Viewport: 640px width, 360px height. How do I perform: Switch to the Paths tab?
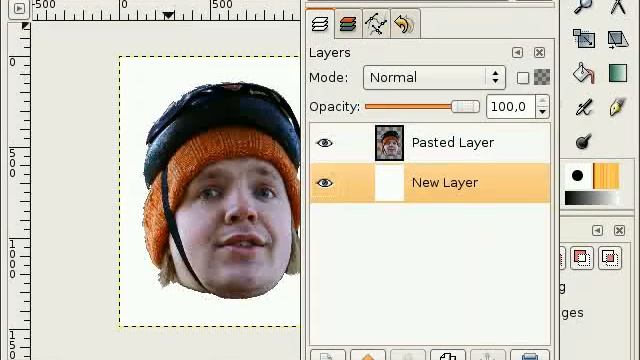point(376,24)
